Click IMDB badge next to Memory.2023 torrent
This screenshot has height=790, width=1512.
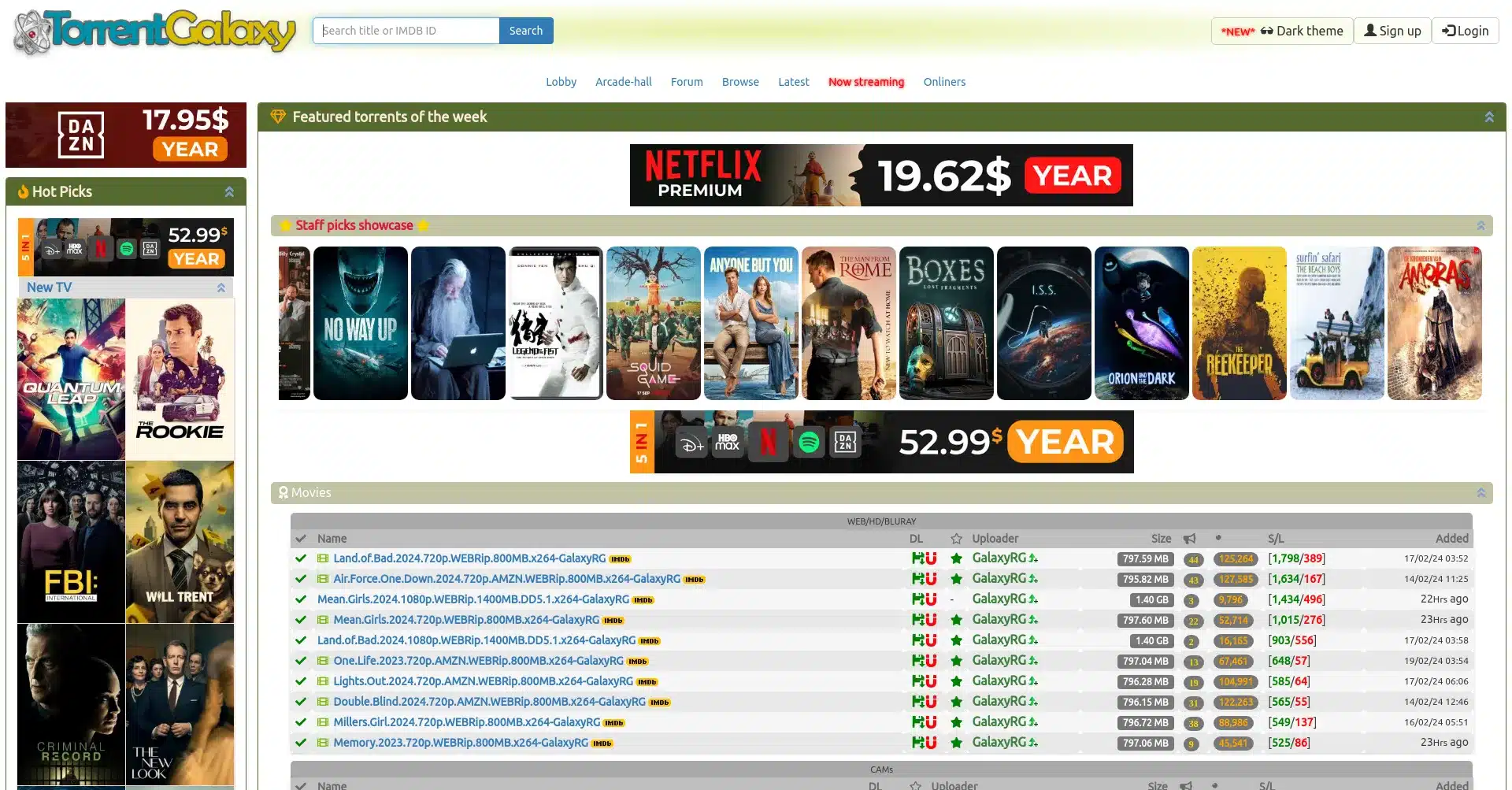click(602, 744)
